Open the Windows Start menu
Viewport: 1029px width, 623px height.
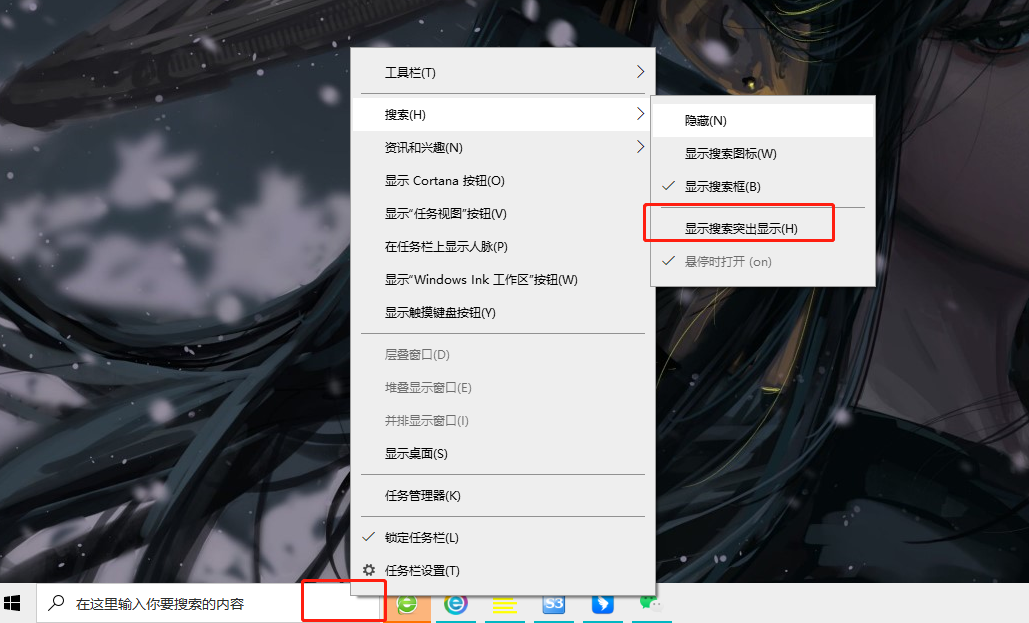[14, 603]
